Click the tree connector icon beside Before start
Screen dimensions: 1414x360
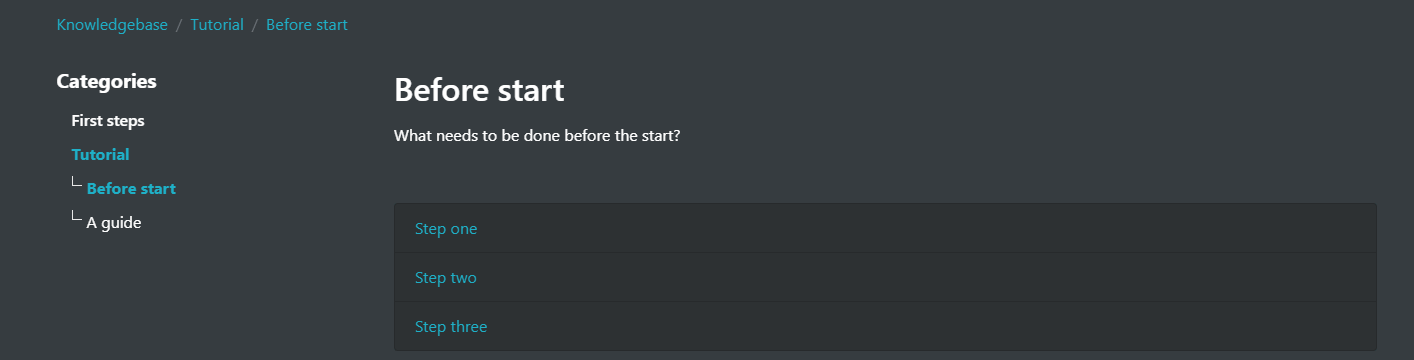coord(77,183)
